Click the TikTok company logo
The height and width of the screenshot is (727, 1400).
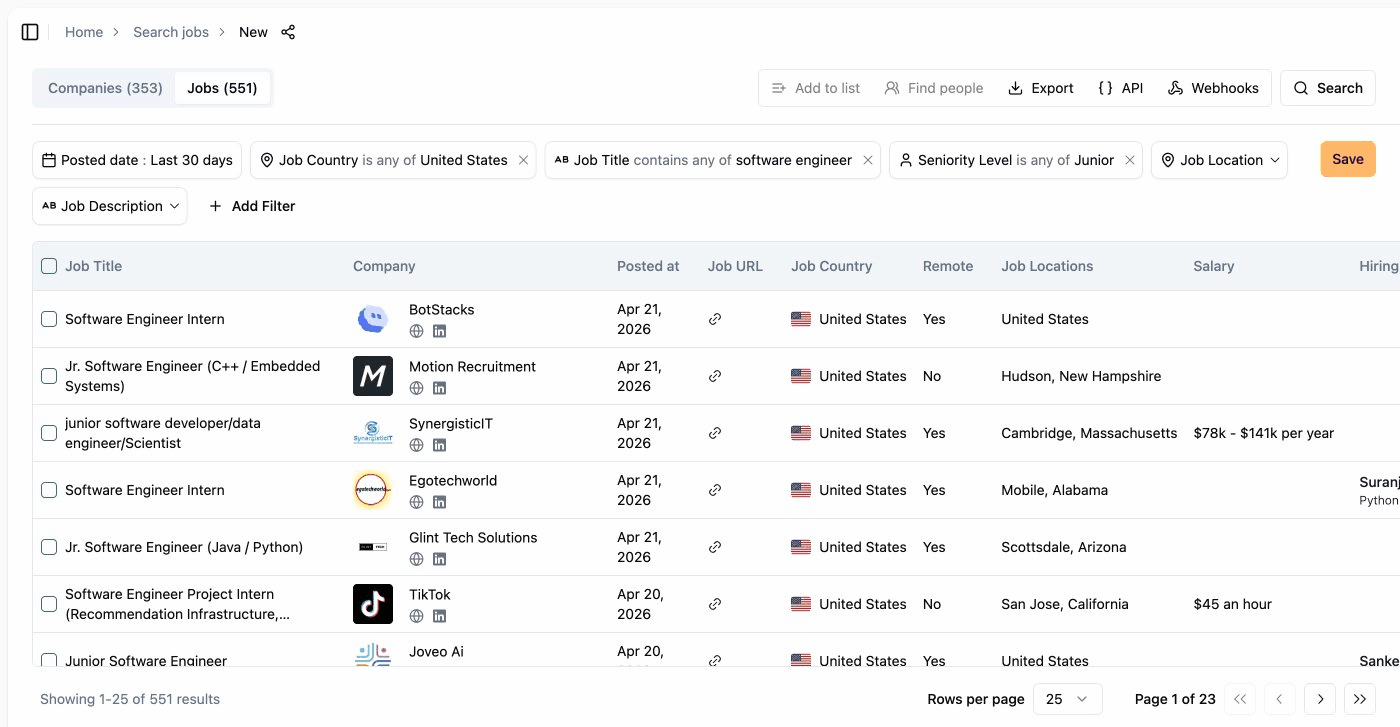click(373, 604)
